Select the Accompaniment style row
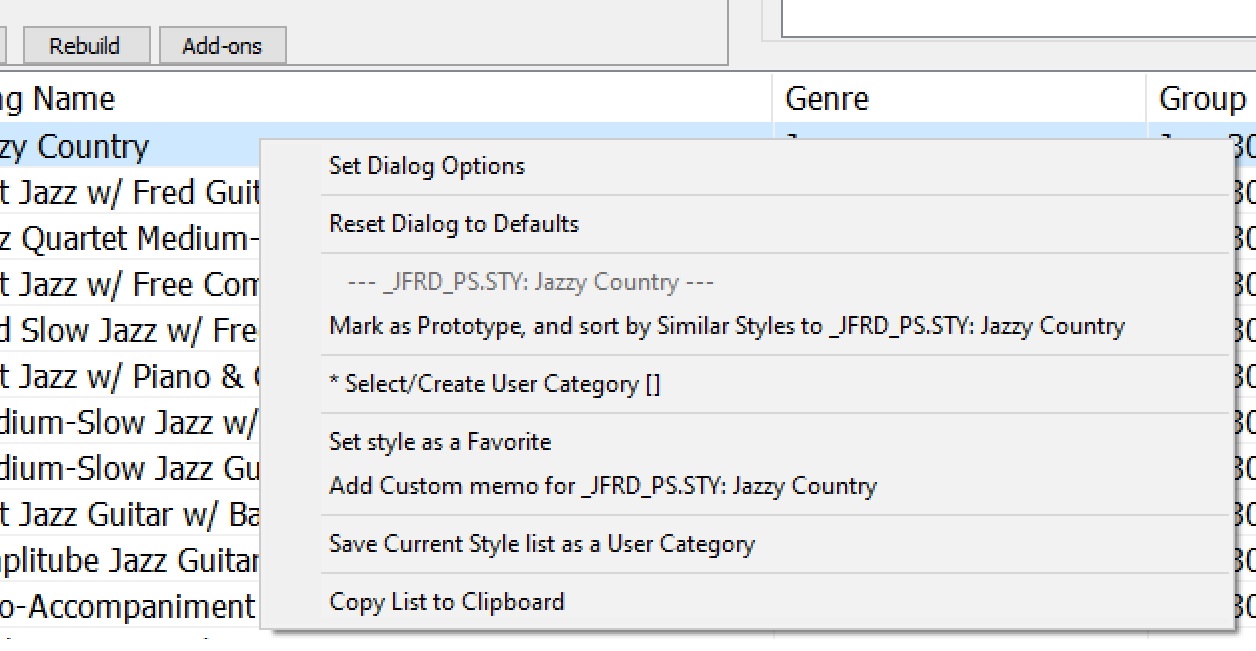Image resolution: width=1256 pixels, height=651 pixels. 130,607
